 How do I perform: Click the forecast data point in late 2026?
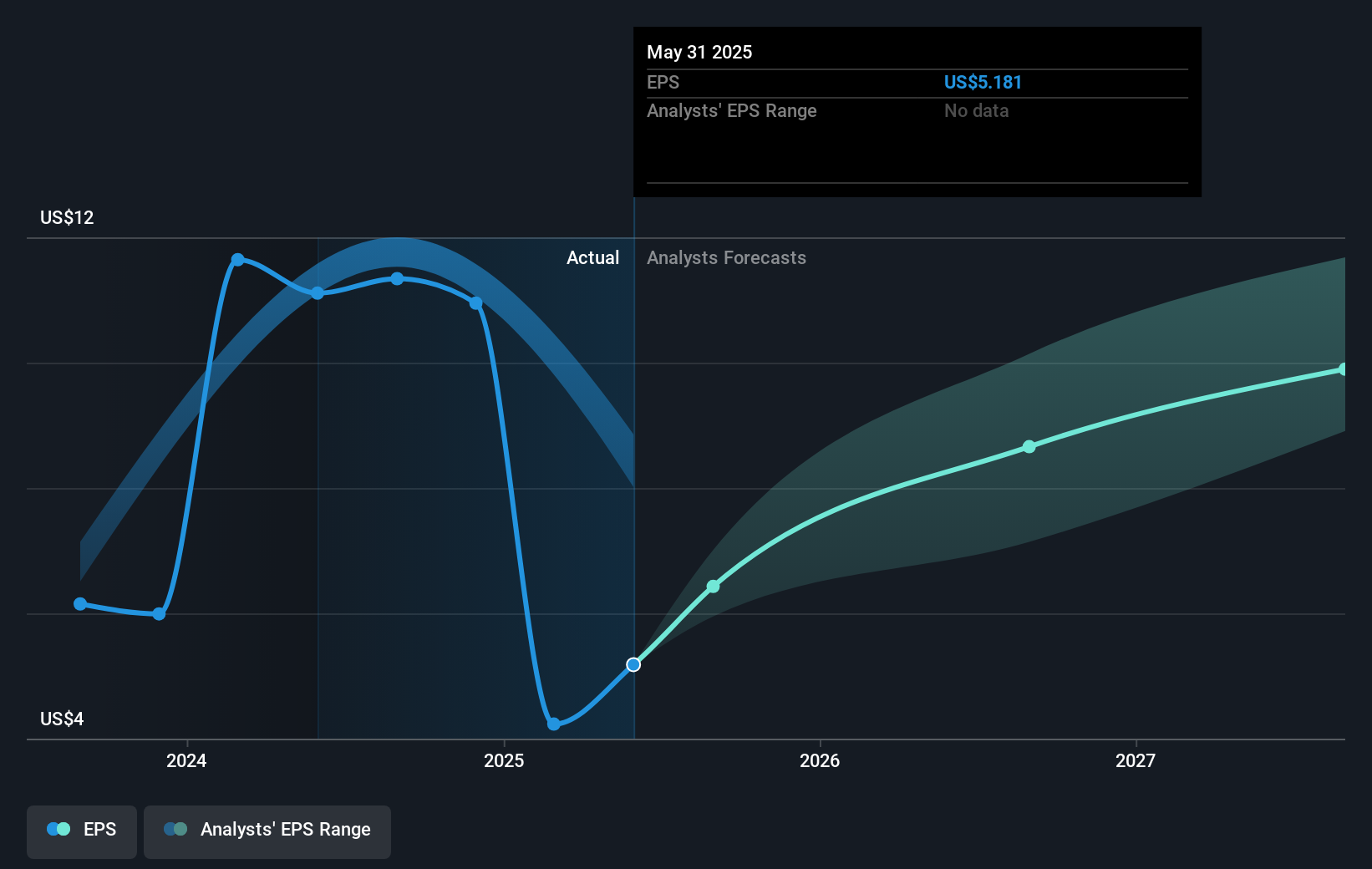[1029, 447]
